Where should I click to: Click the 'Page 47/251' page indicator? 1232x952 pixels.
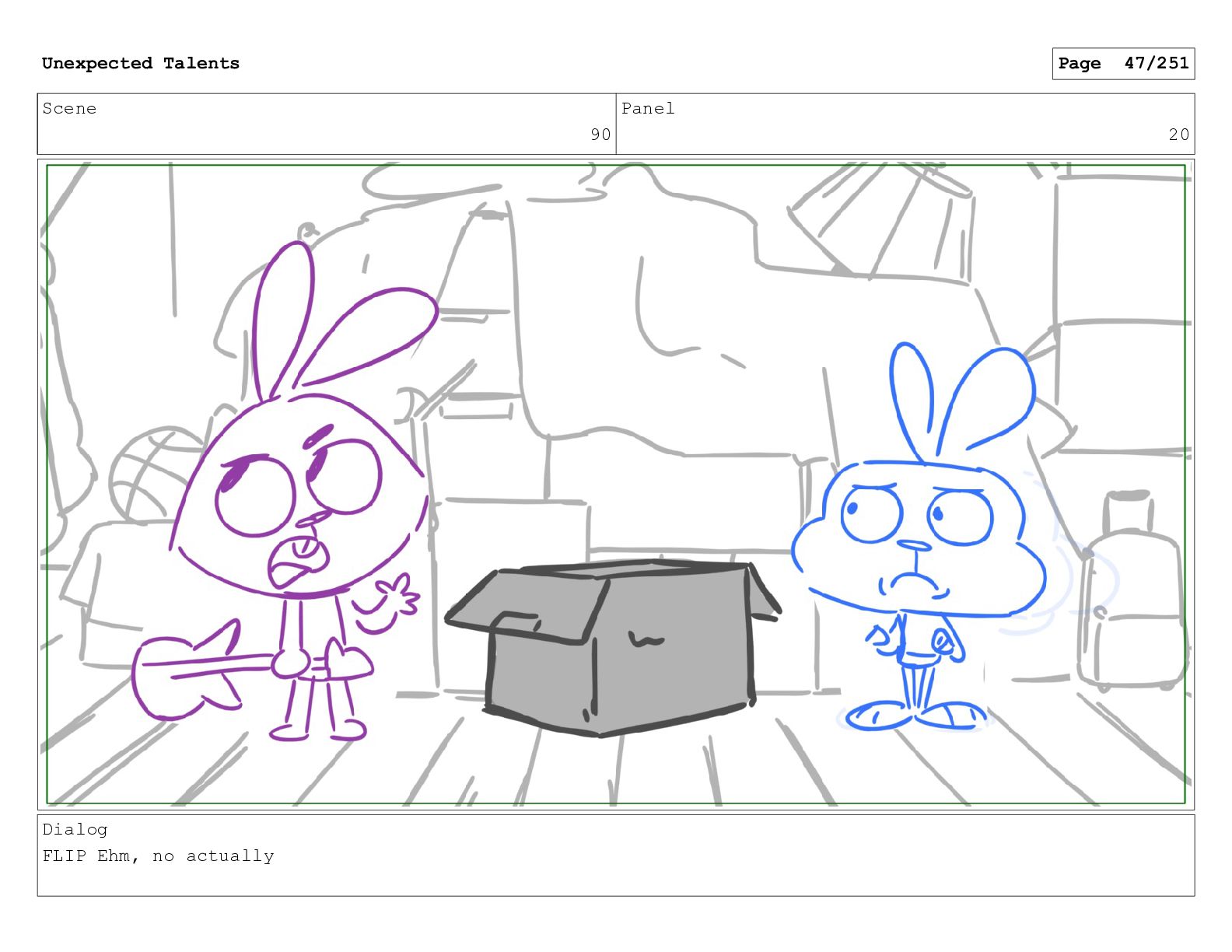point(1123,64)
